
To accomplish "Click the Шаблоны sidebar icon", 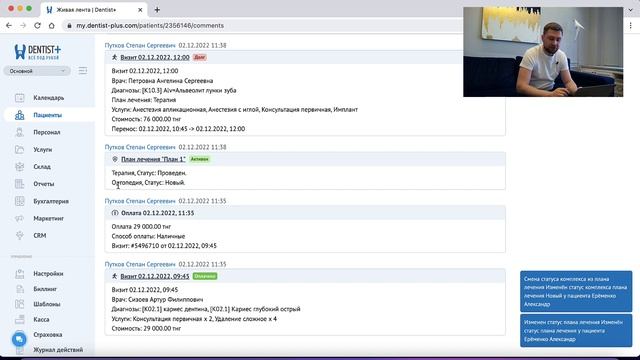I will [20, 304].
